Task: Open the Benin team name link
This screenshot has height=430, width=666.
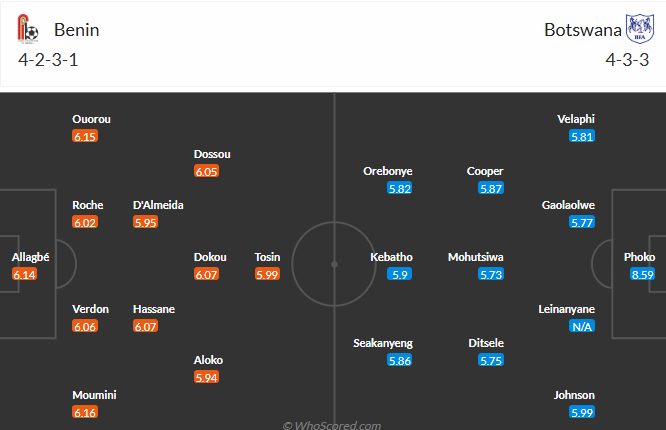Action: tap(77, 30)
